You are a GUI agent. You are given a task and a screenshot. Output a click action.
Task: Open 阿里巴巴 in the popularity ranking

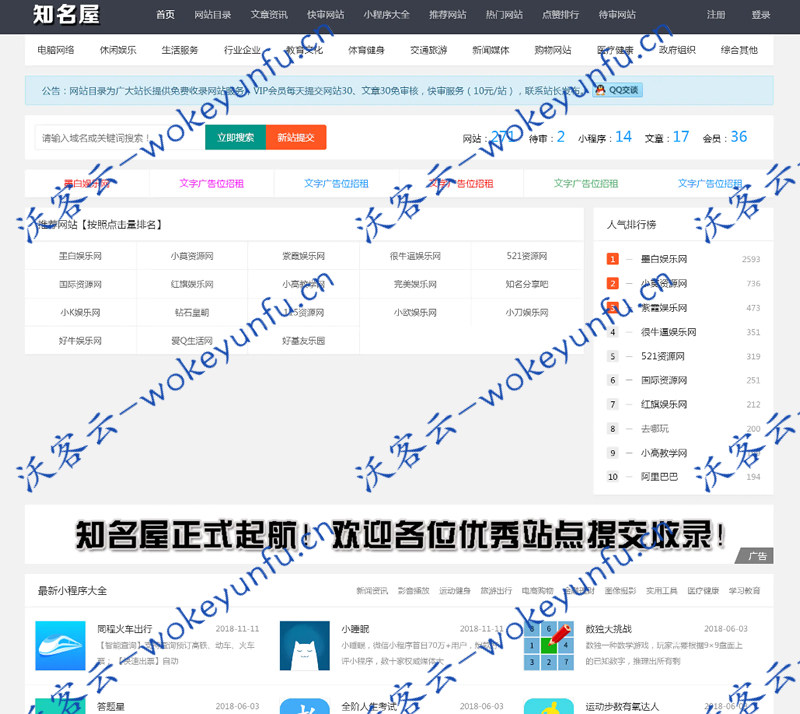[x=659, y=477]
